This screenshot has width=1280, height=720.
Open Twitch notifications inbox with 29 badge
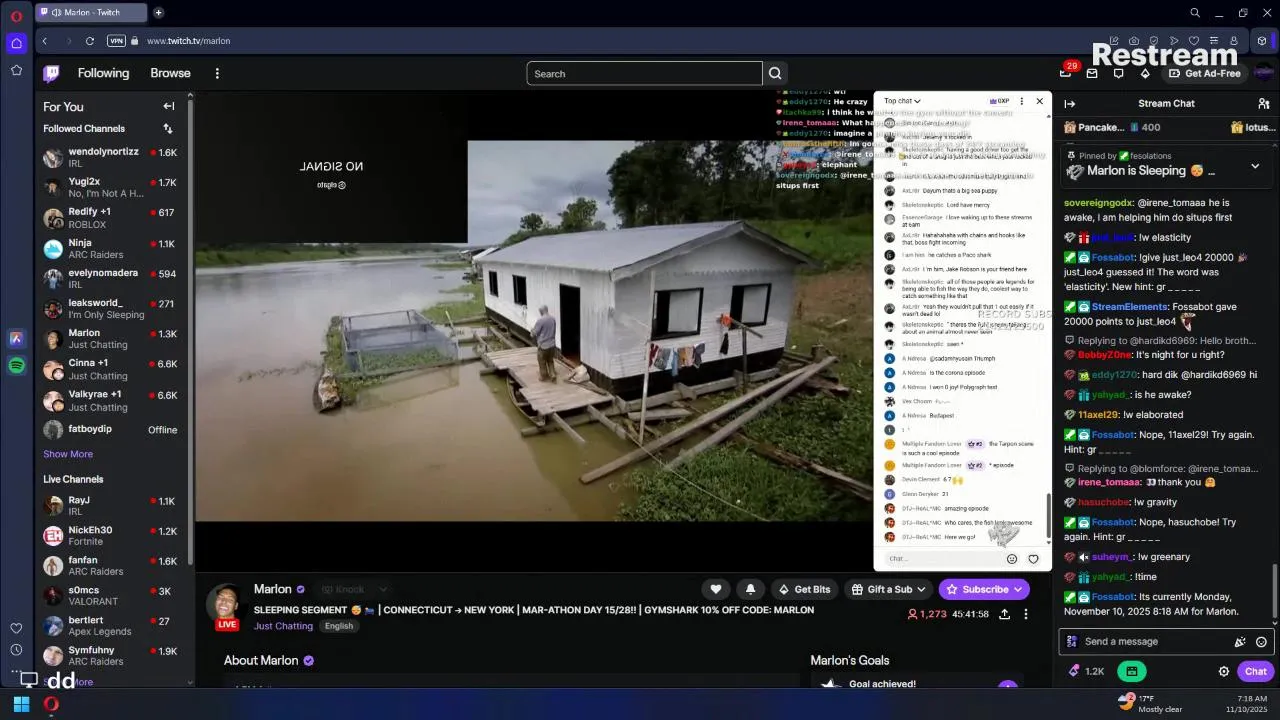[1067, 72]
